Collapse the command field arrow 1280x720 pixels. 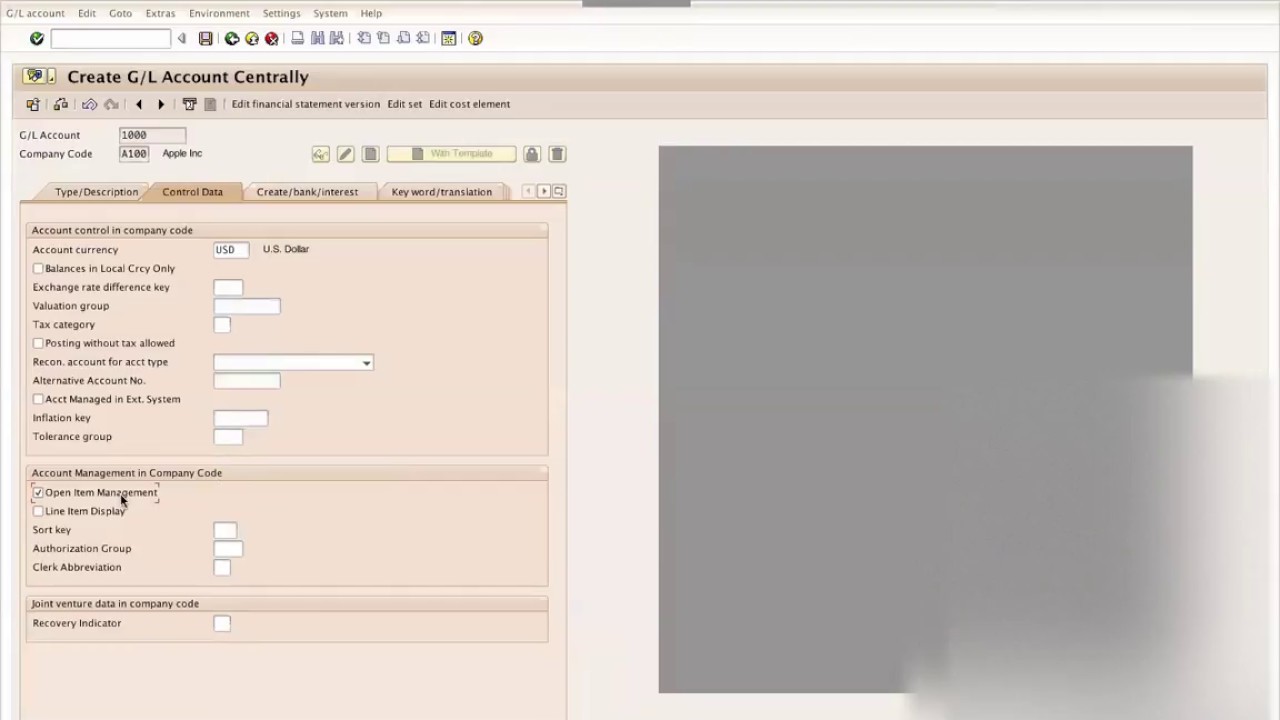(182, 38)
